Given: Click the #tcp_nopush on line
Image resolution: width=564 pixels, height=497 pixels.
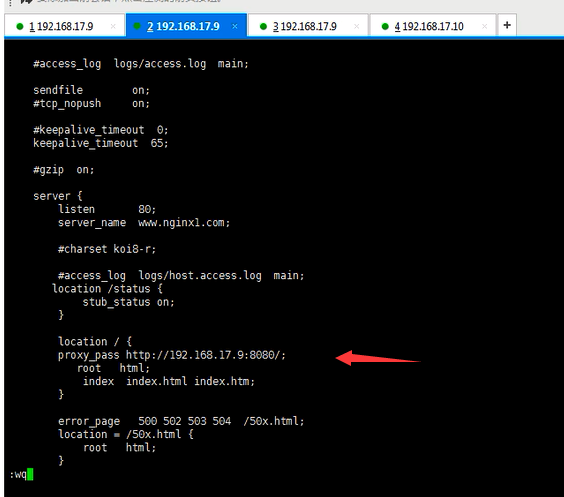Looking at the screenshot, I should tap(91, 104).
